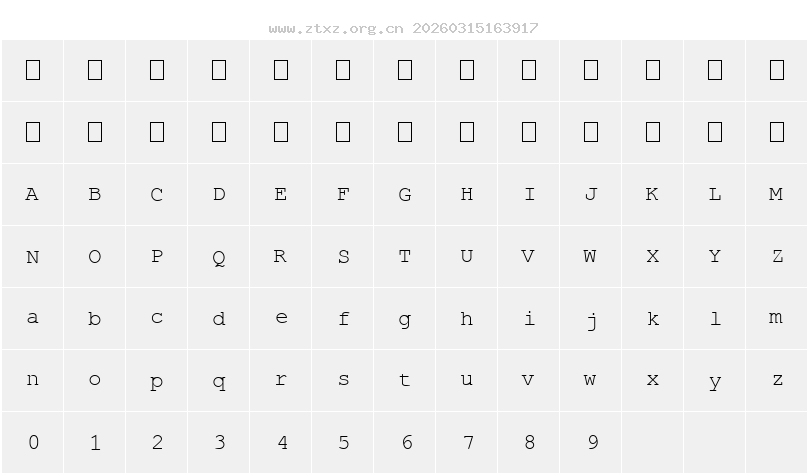Select the lowercase a glyph cell
Viewport: 808px width, 476px height.
coord(32,319)
